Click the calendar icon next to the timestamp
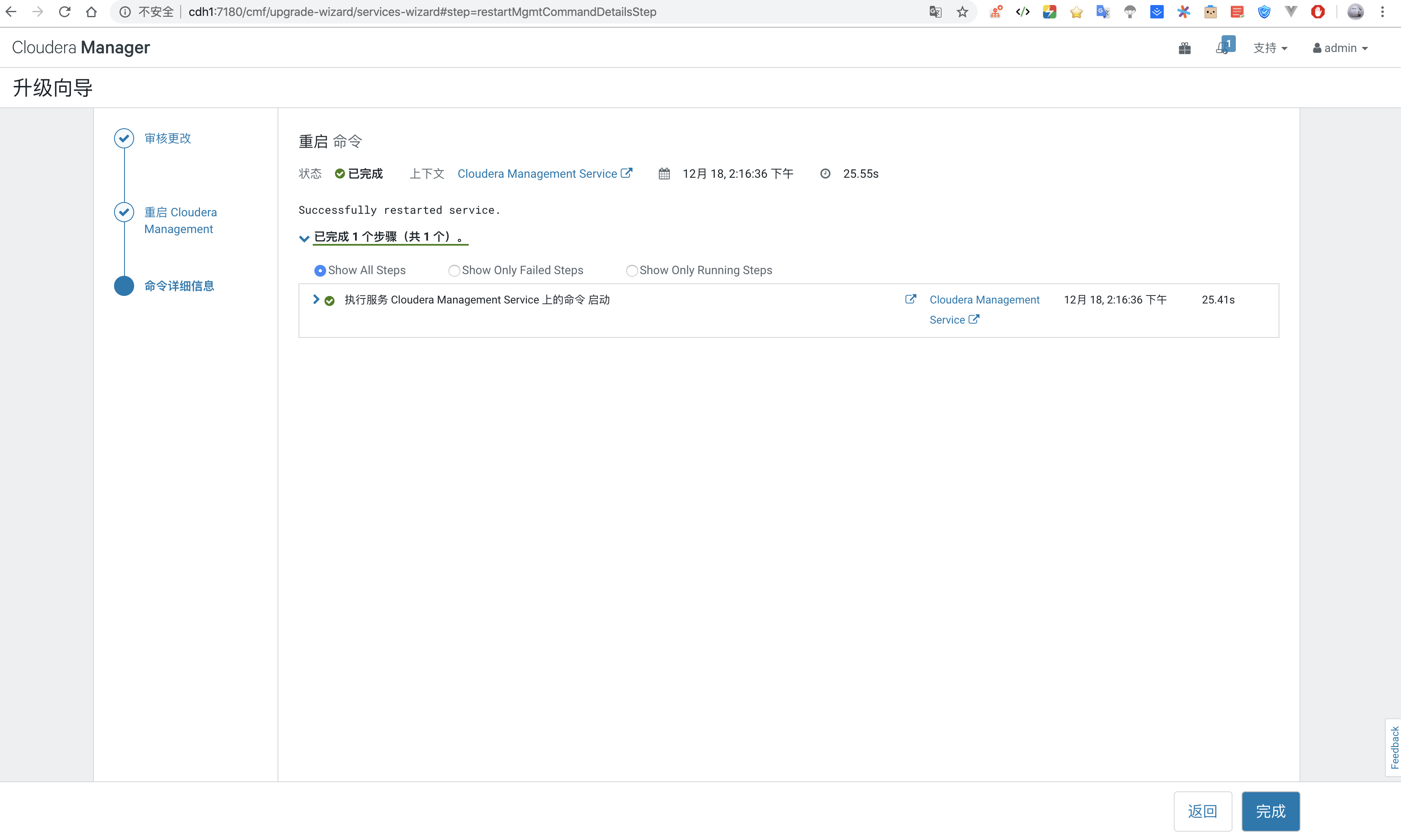This screenshot has height=840, width=1401. [x=664, y=173]
